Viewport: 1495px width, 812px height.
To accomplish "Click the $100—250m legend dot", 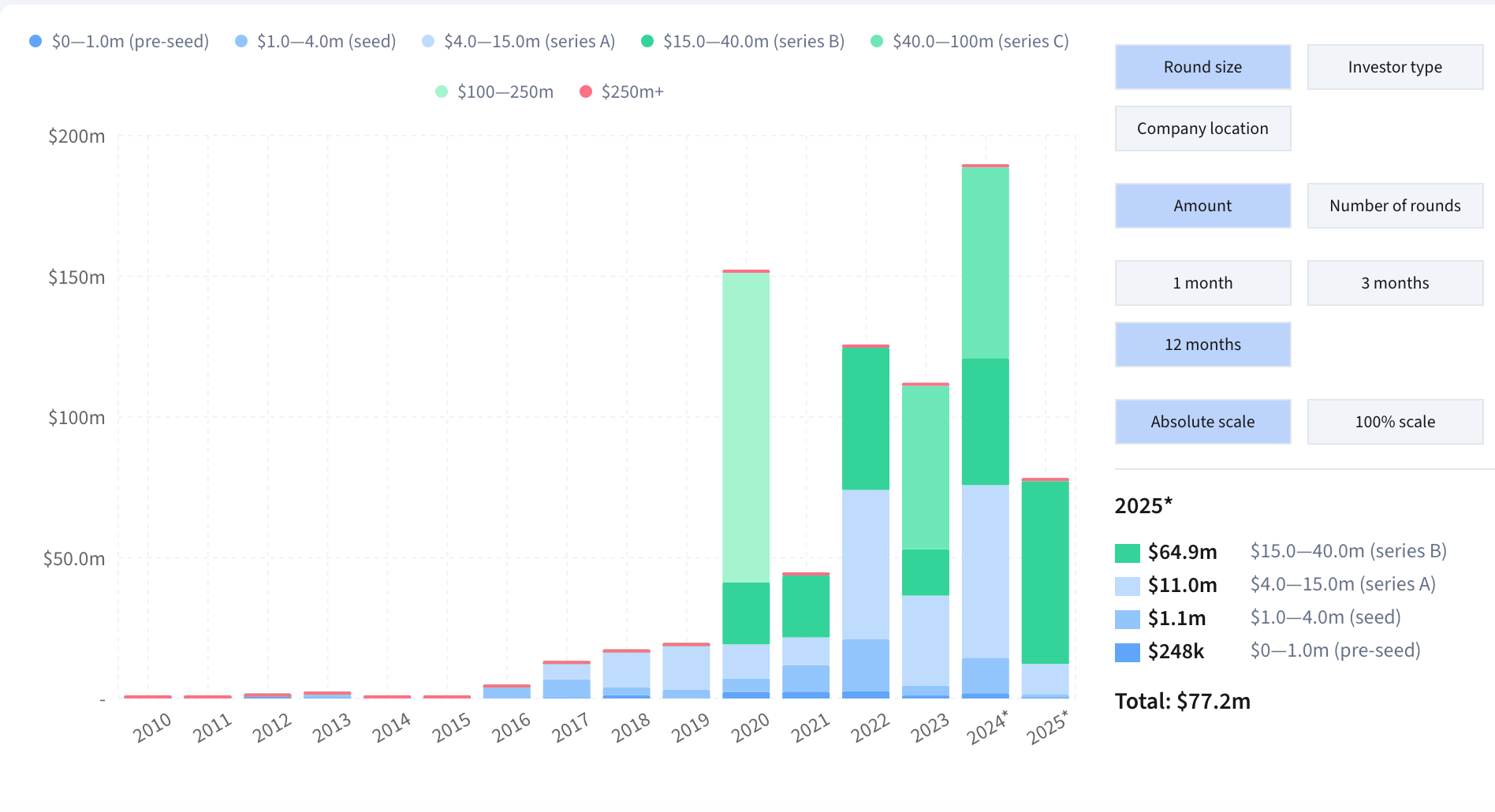I will click(442, 91).
